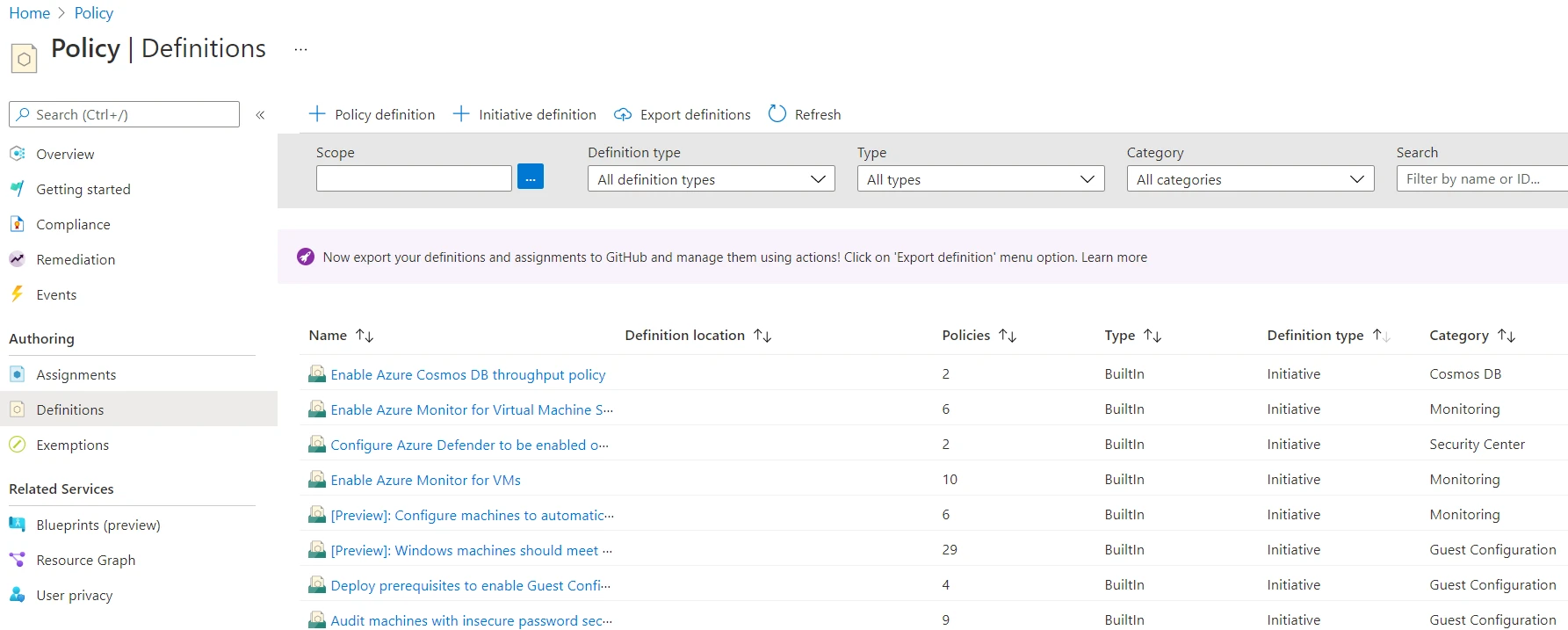The height and width of the screenshot is (630, 1568).
Task: Click the plus icon for Policy definition
Action: coord(317,114)
